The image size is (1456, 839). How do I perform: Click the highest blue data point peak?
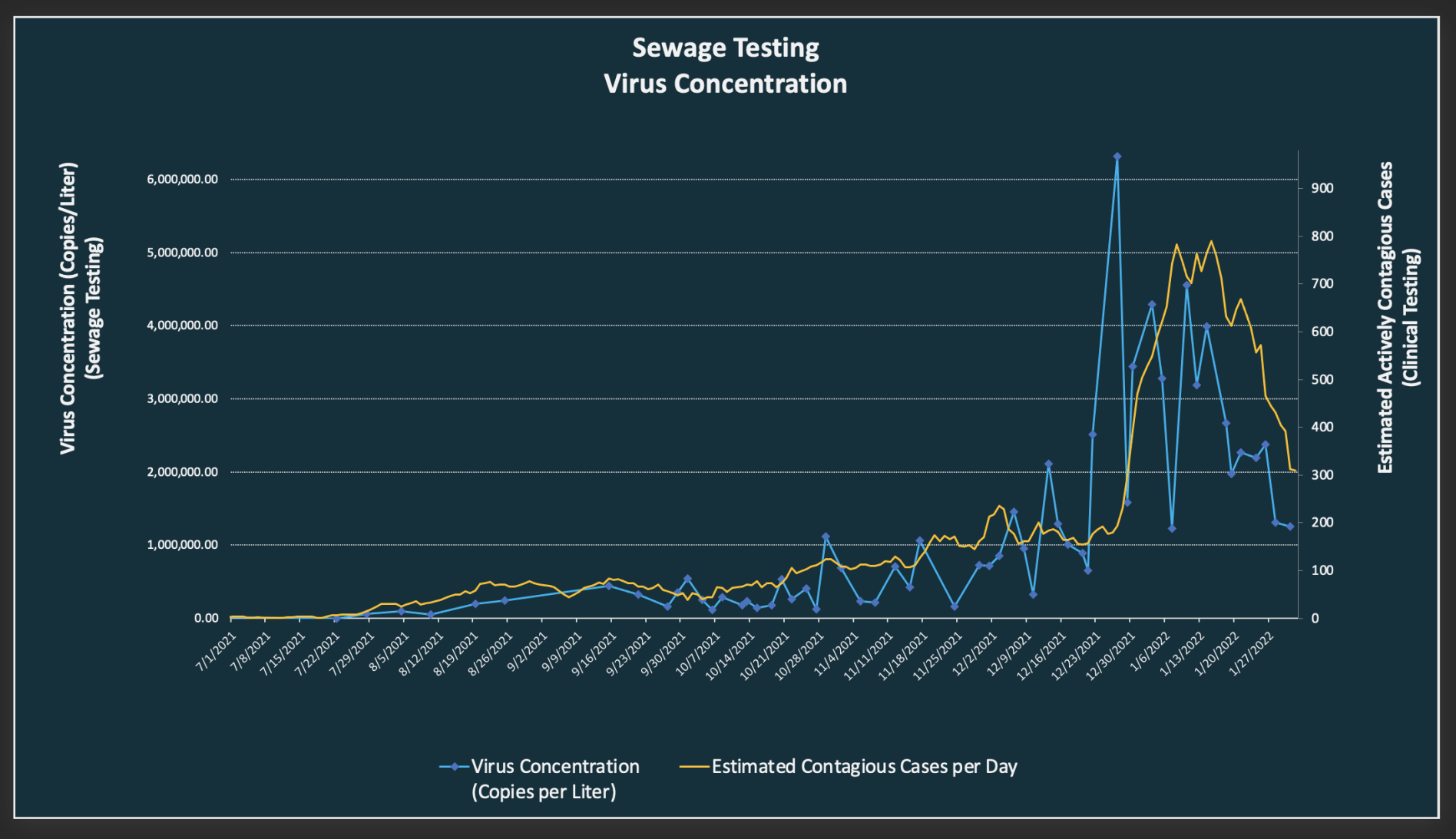click(1117, 157)
